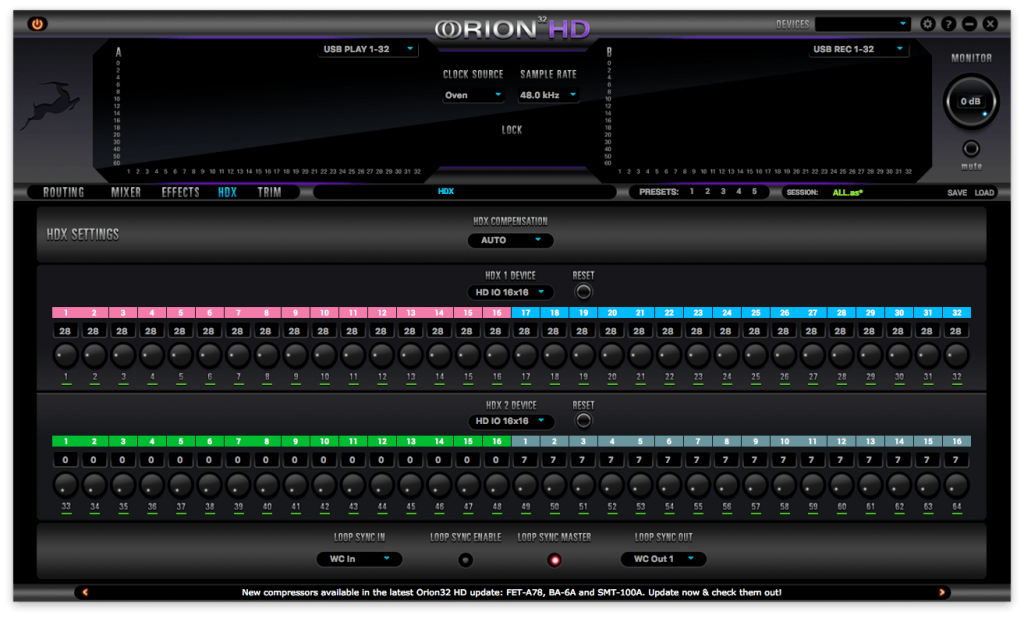Recall preset 3
The height and width of the screenshot is (618, 1024).
click(x=723, y=191)
